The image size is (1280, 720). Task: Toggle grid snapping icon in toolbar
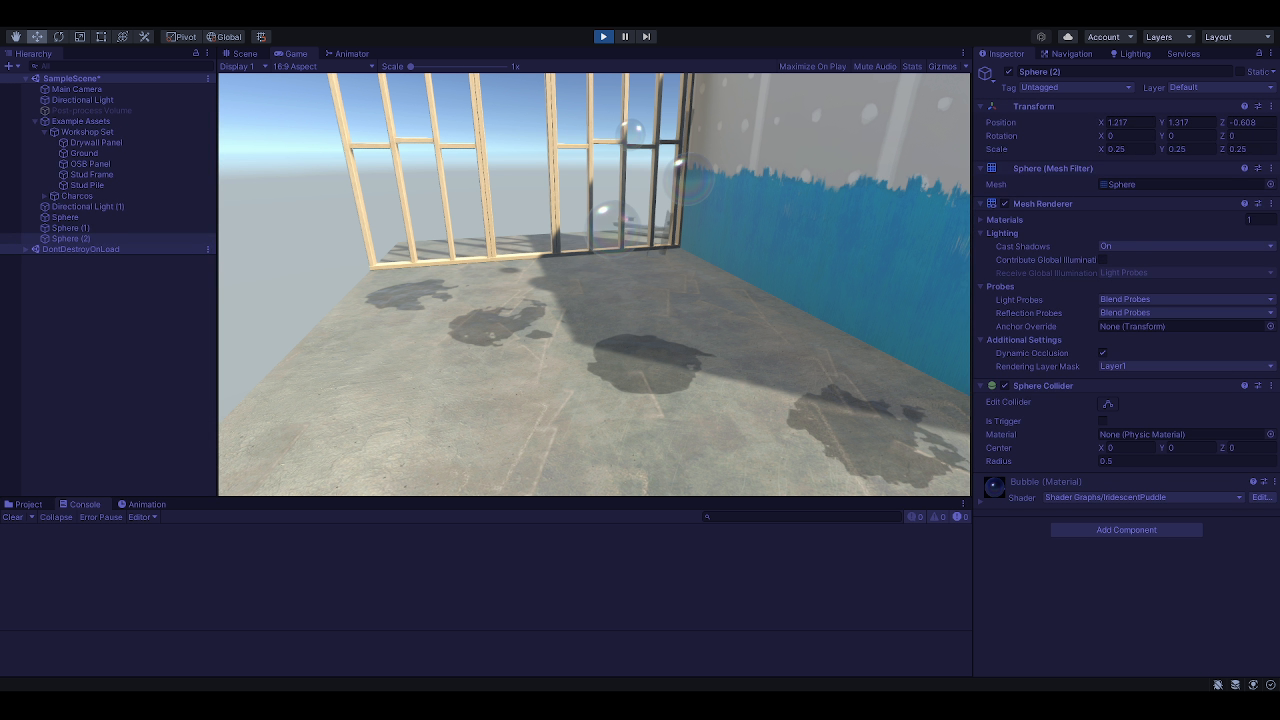tap(261, 37)
